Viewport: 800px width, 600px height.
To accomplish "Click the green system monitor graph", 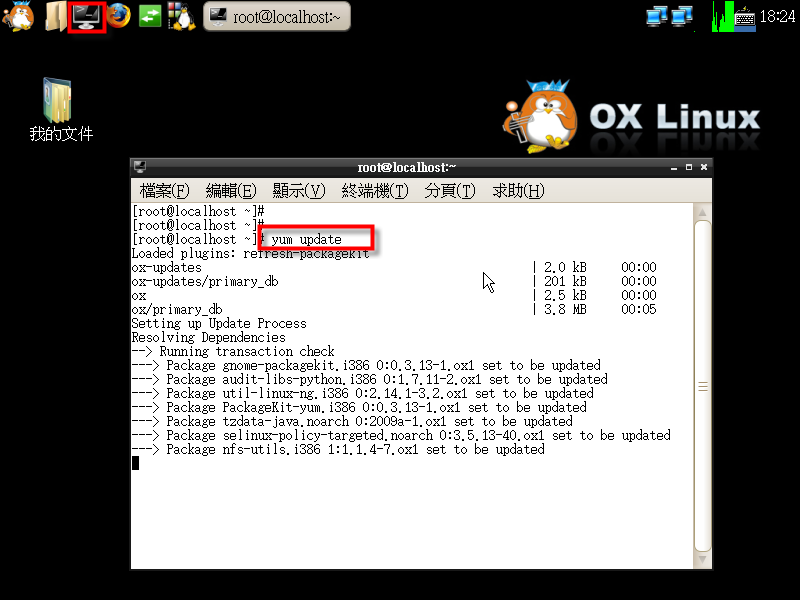I will [x=722, y=16].
